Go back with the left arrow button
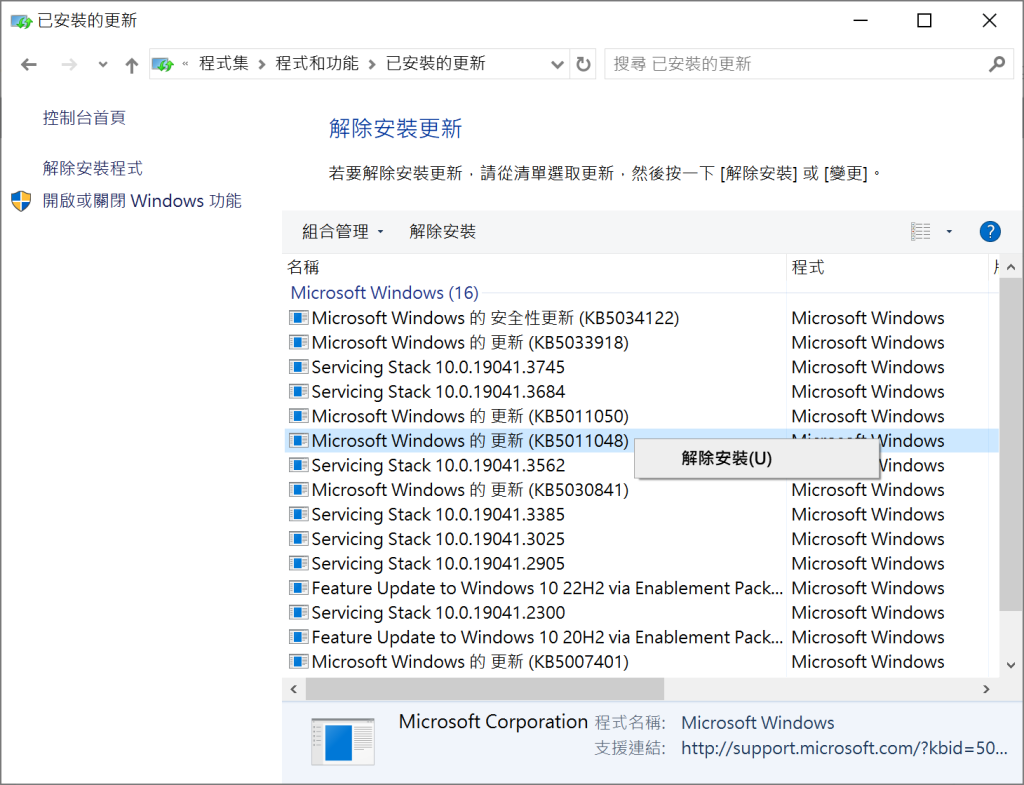Screen dimensions: 1024x785 pyautogui.click(x=29, y=64)
